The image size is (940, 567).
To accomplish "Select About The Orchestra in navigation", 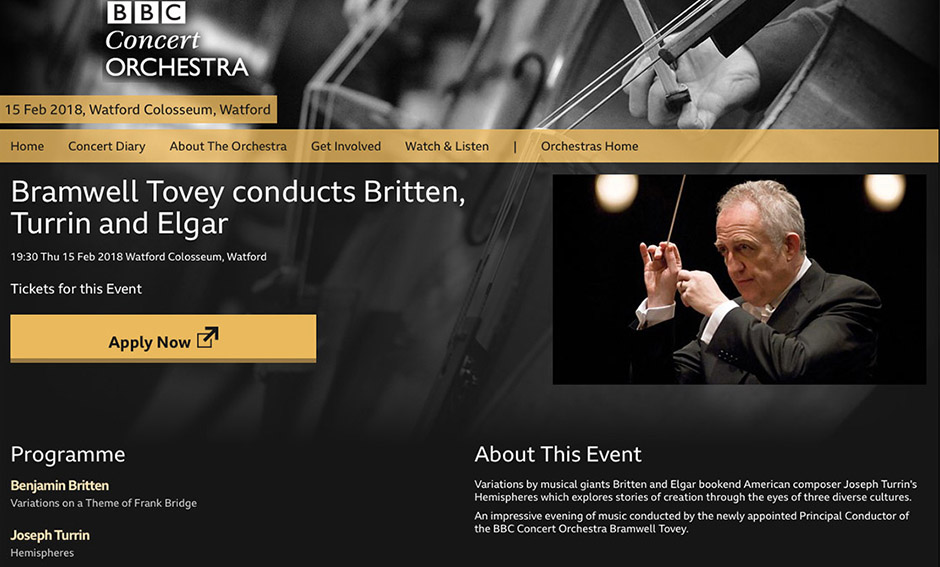I will pos(228,146).
